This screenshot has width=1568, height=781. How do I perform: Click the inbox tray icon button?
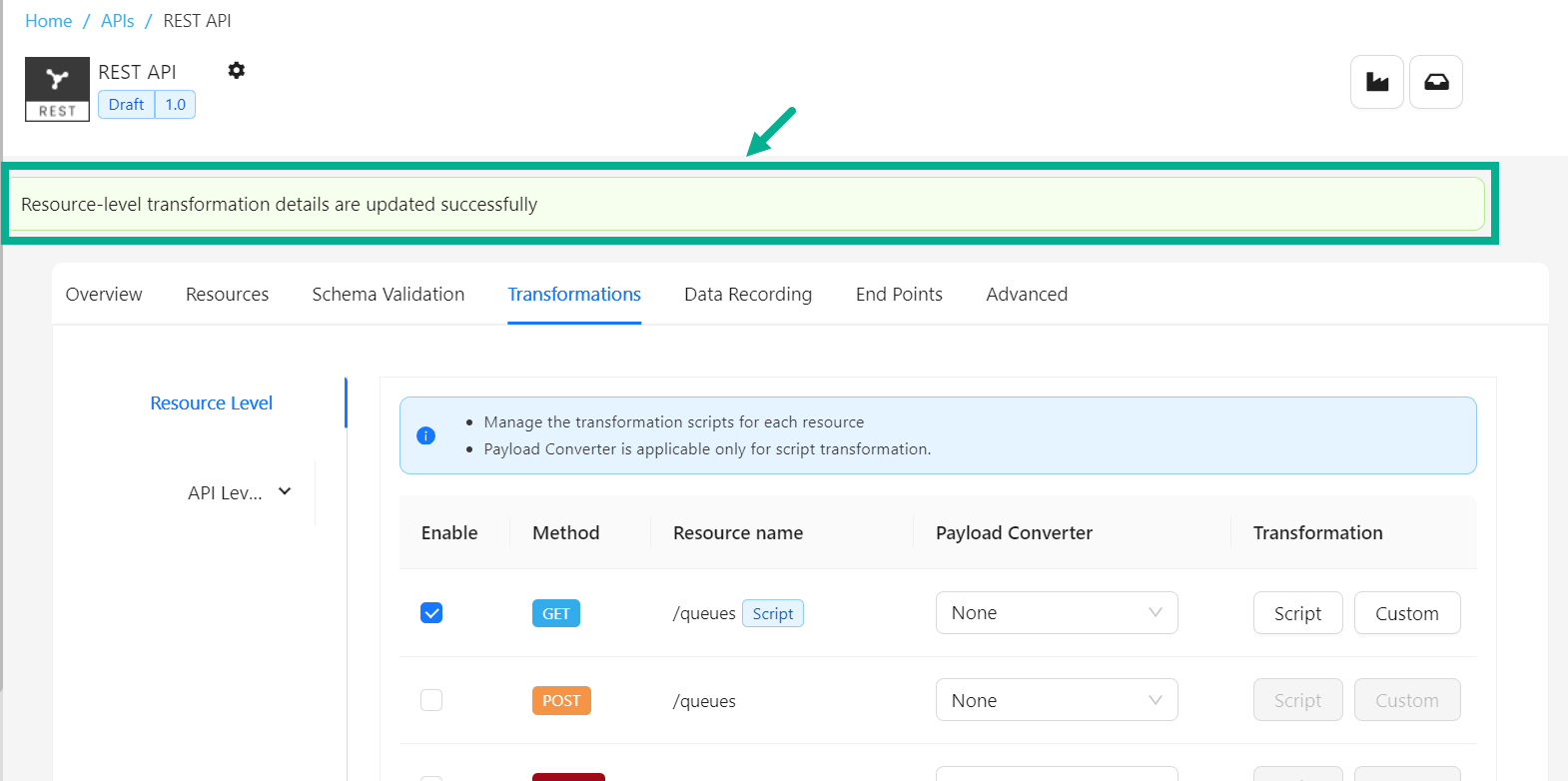pyautogui.click(x=1435, y=82)
